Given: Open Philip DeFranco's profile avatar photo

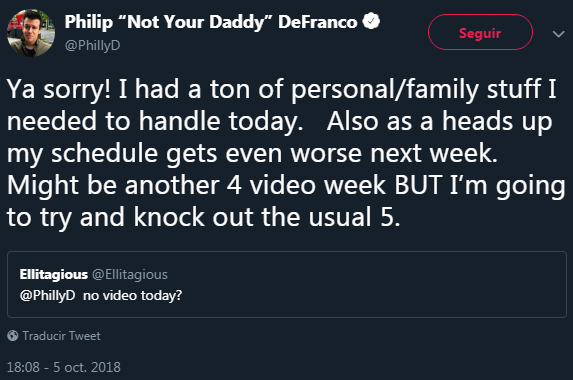Looking at the screenshot, I should 31,33.
